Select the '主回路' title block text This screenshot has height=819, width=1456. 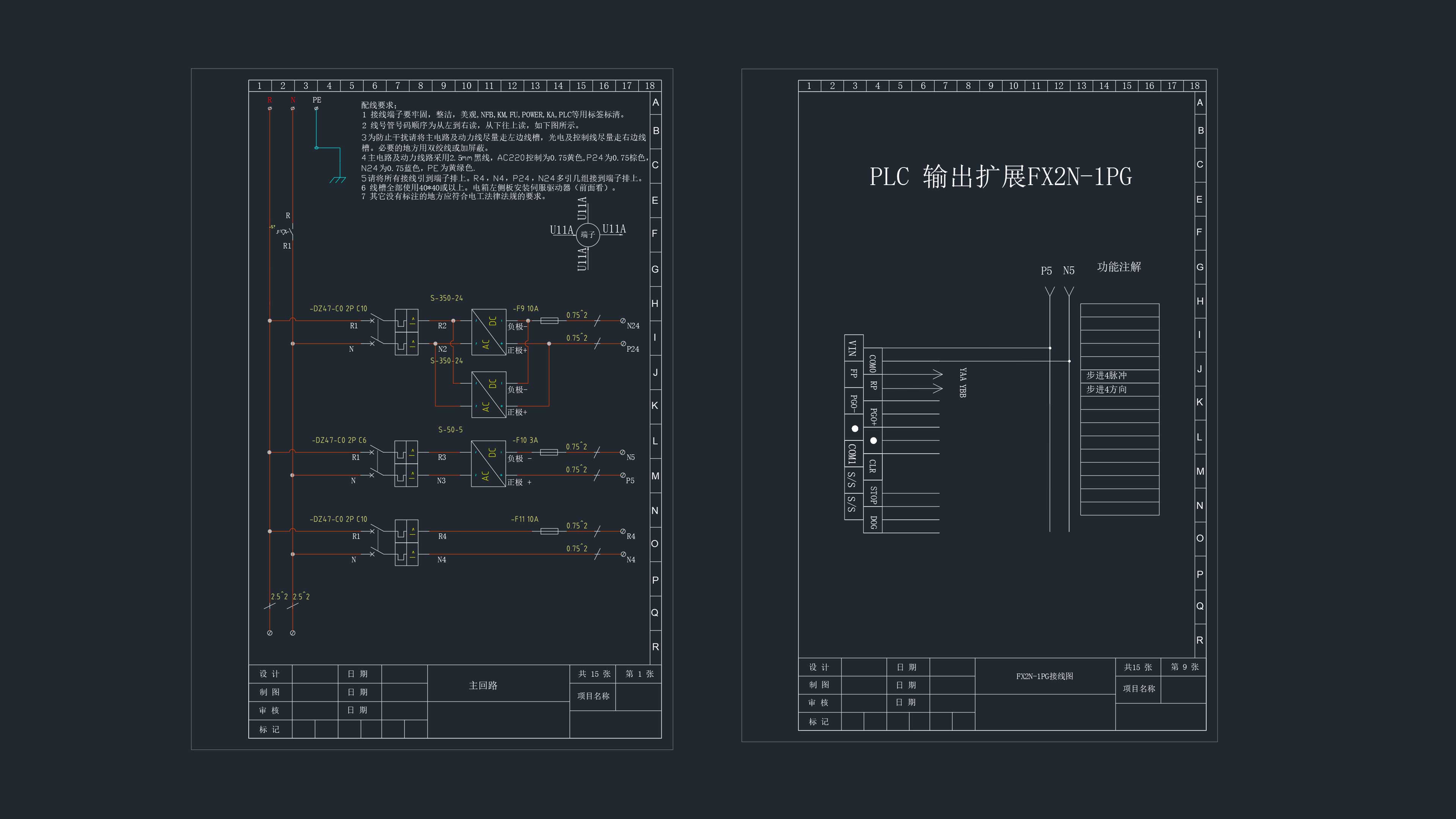483,686
